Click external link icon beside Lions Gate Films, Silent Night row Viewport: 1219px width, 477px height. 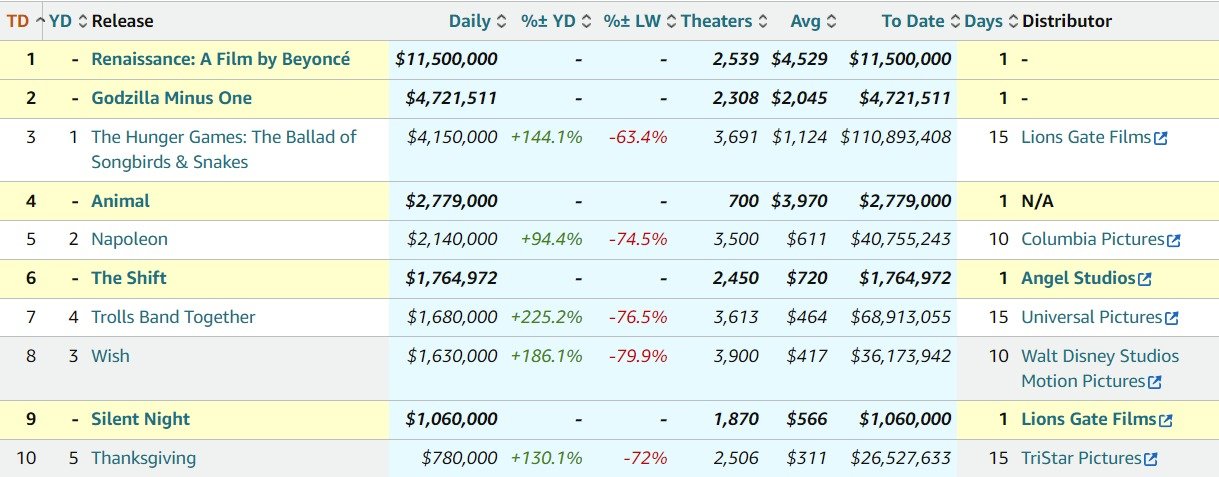pos(1164,420)
